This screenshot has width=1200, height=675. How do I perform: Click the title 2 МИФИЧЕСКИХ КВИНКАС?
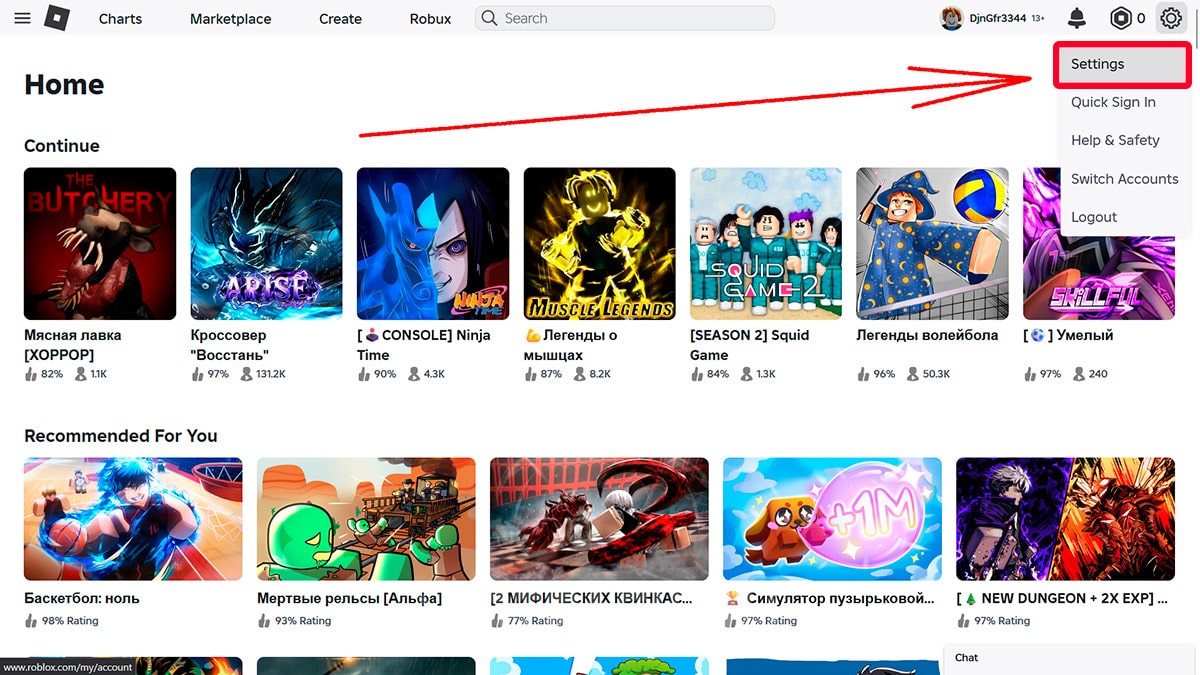[x=592, y=598]
